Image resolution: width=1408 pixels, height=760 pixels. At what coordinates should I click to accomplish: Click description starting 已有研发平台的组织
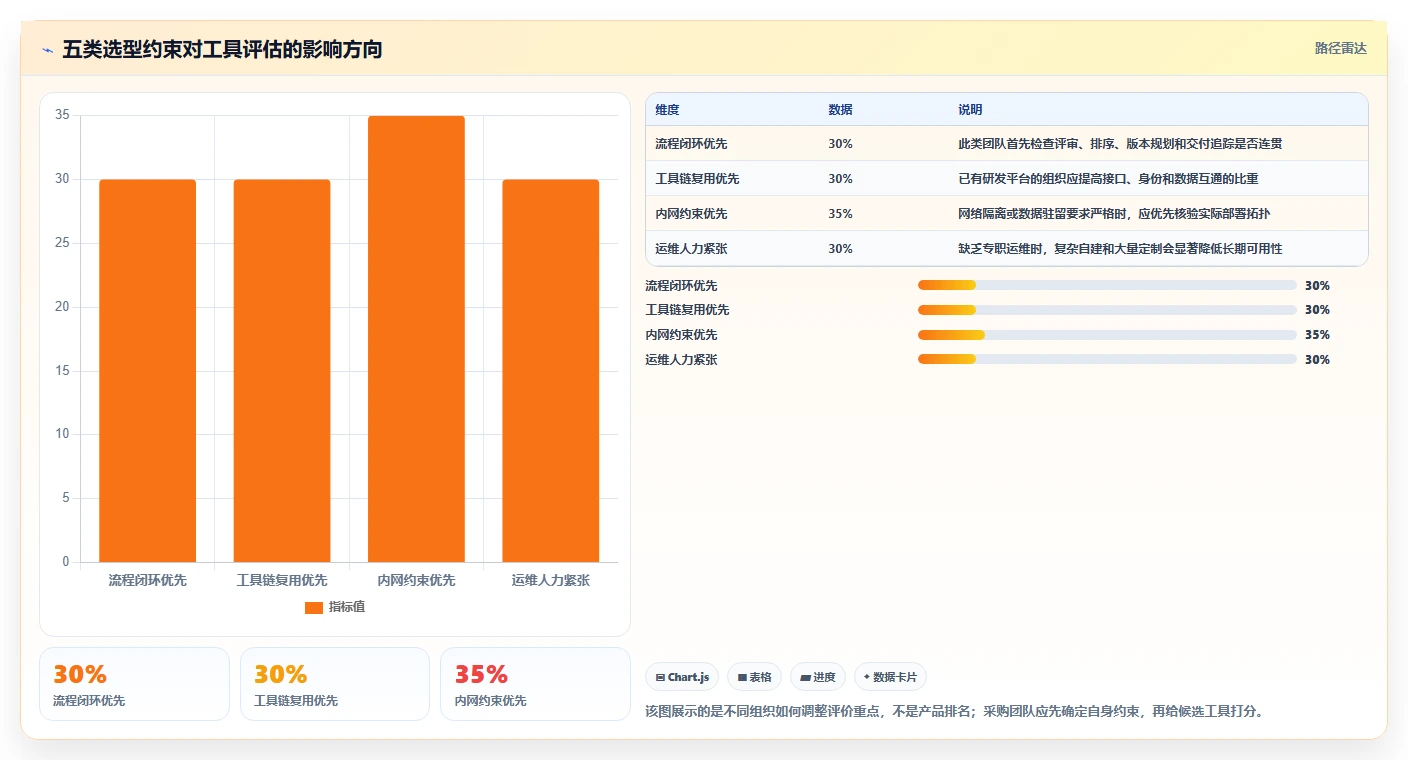coord(1108,179)
